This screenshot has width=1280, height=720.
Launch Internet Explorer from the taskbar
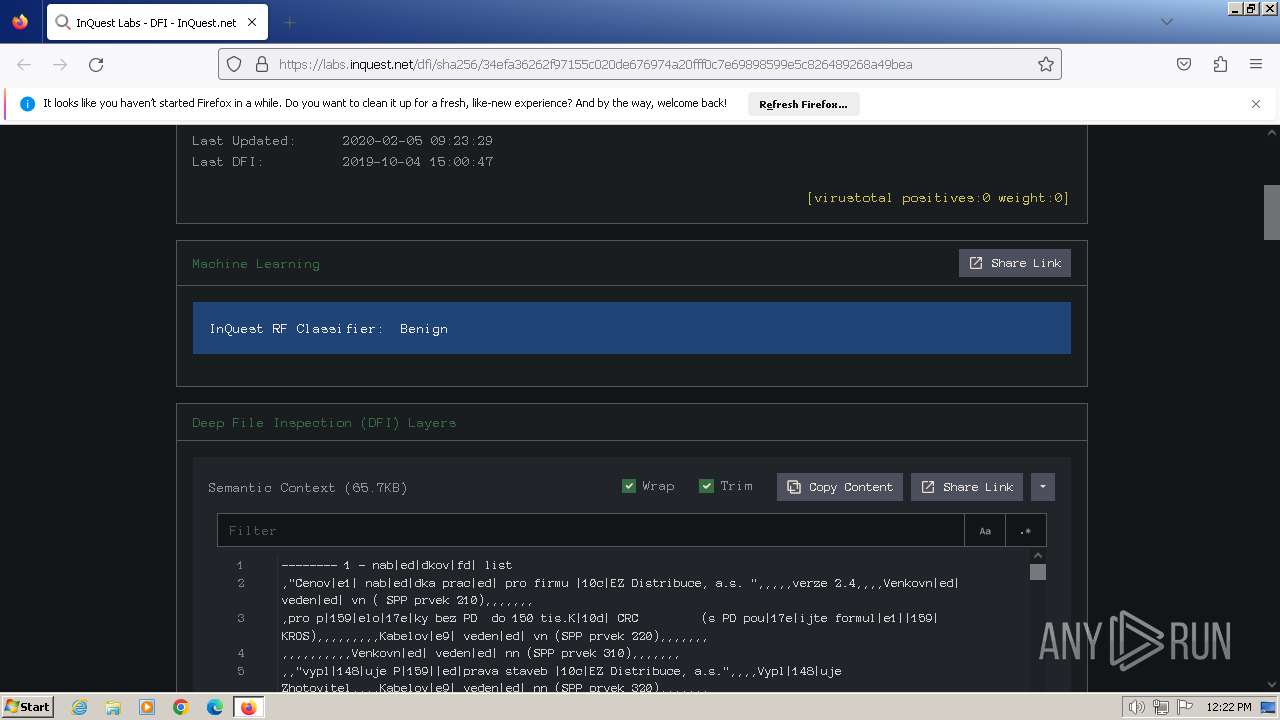point(79,707)
